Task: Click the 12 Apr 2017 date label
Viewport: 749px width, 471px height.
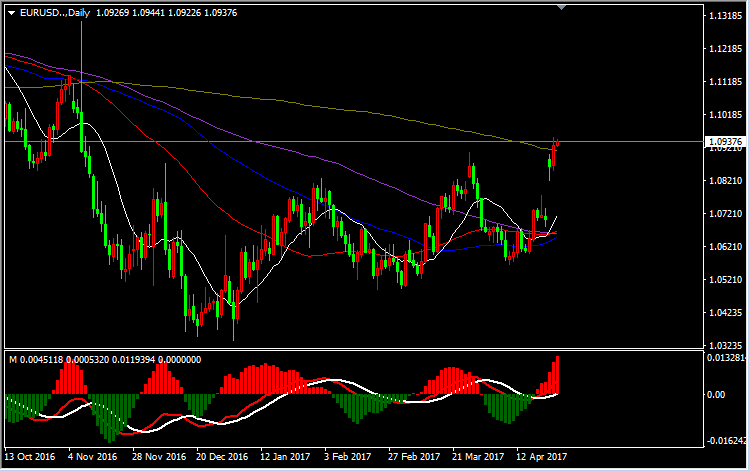Action: click(x=542, y=457)
